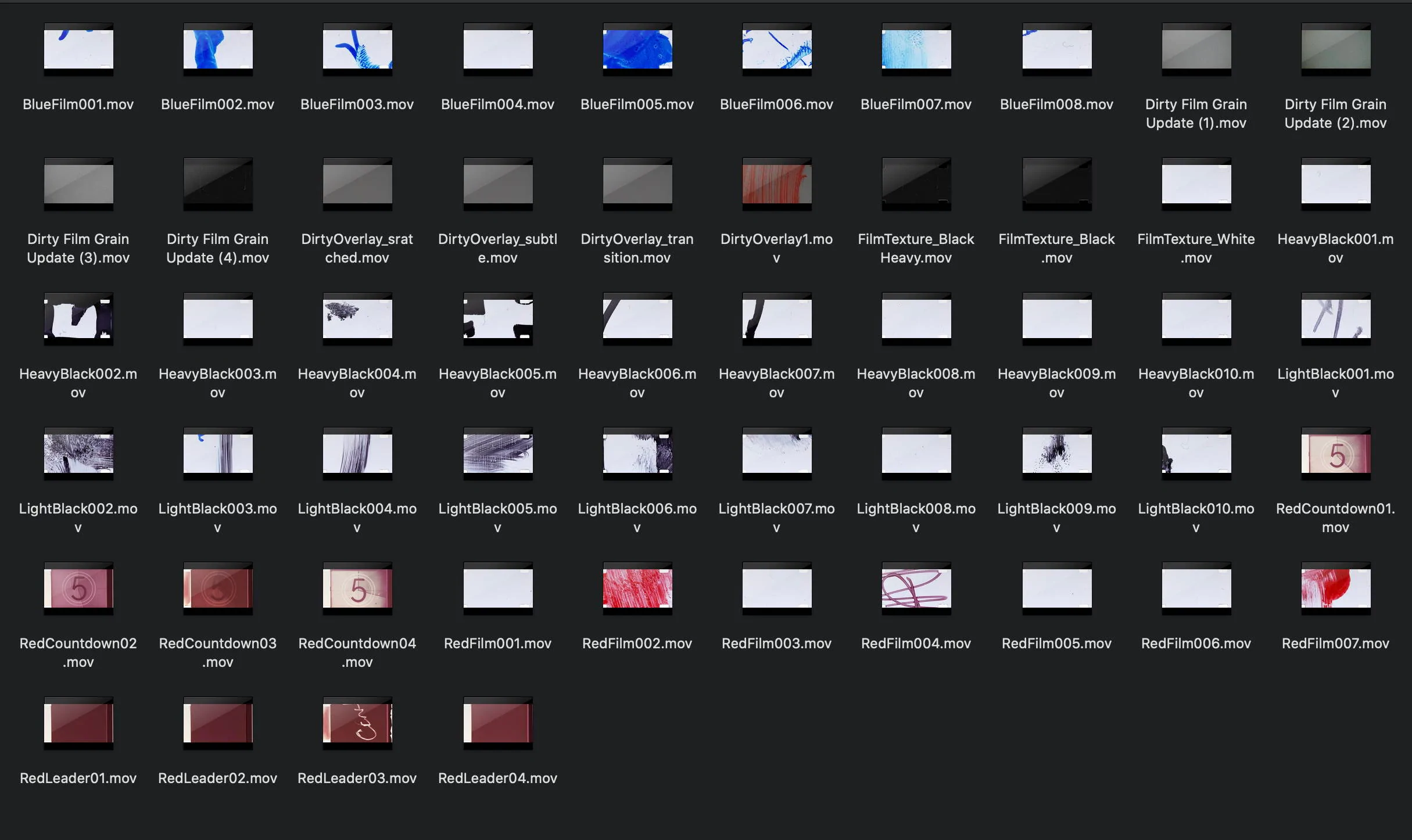
Task: Select the FilmTexture_Black.mov icon
Action: tap(1057, 184)
